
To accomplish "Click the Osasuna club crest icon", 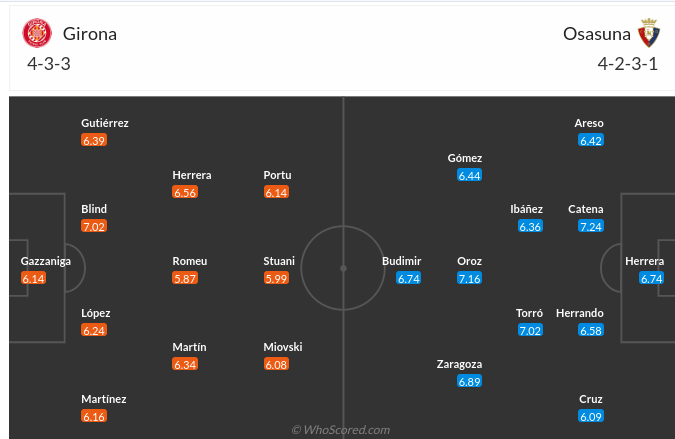I will tap(649, 33).
